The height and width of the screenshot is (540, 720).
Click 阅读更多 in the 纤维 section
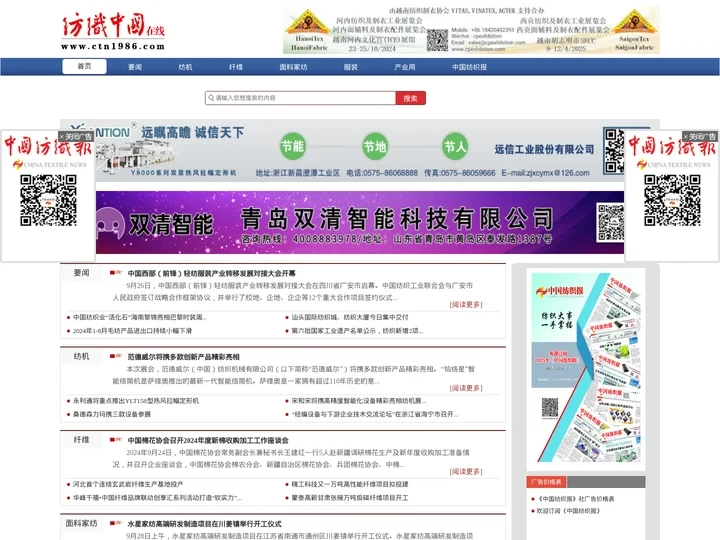(466, 472)
